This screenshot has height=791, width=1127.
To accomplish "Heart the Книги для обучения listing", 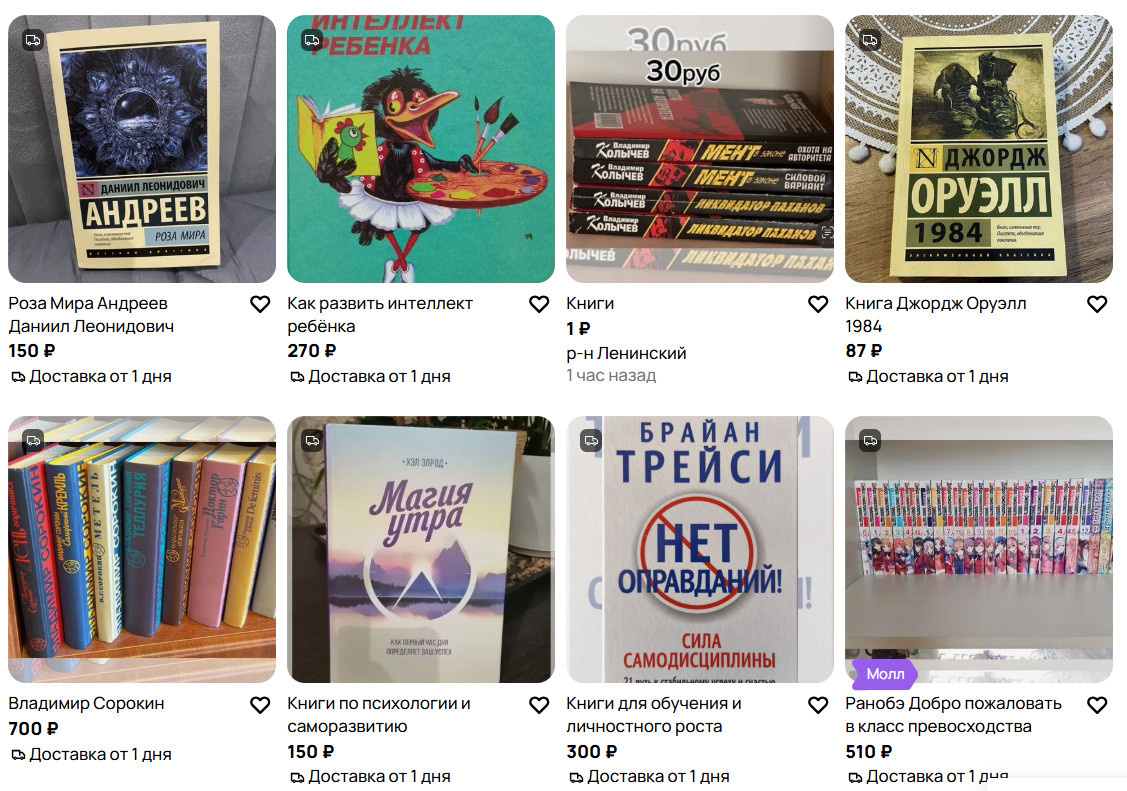I will 818,706.
